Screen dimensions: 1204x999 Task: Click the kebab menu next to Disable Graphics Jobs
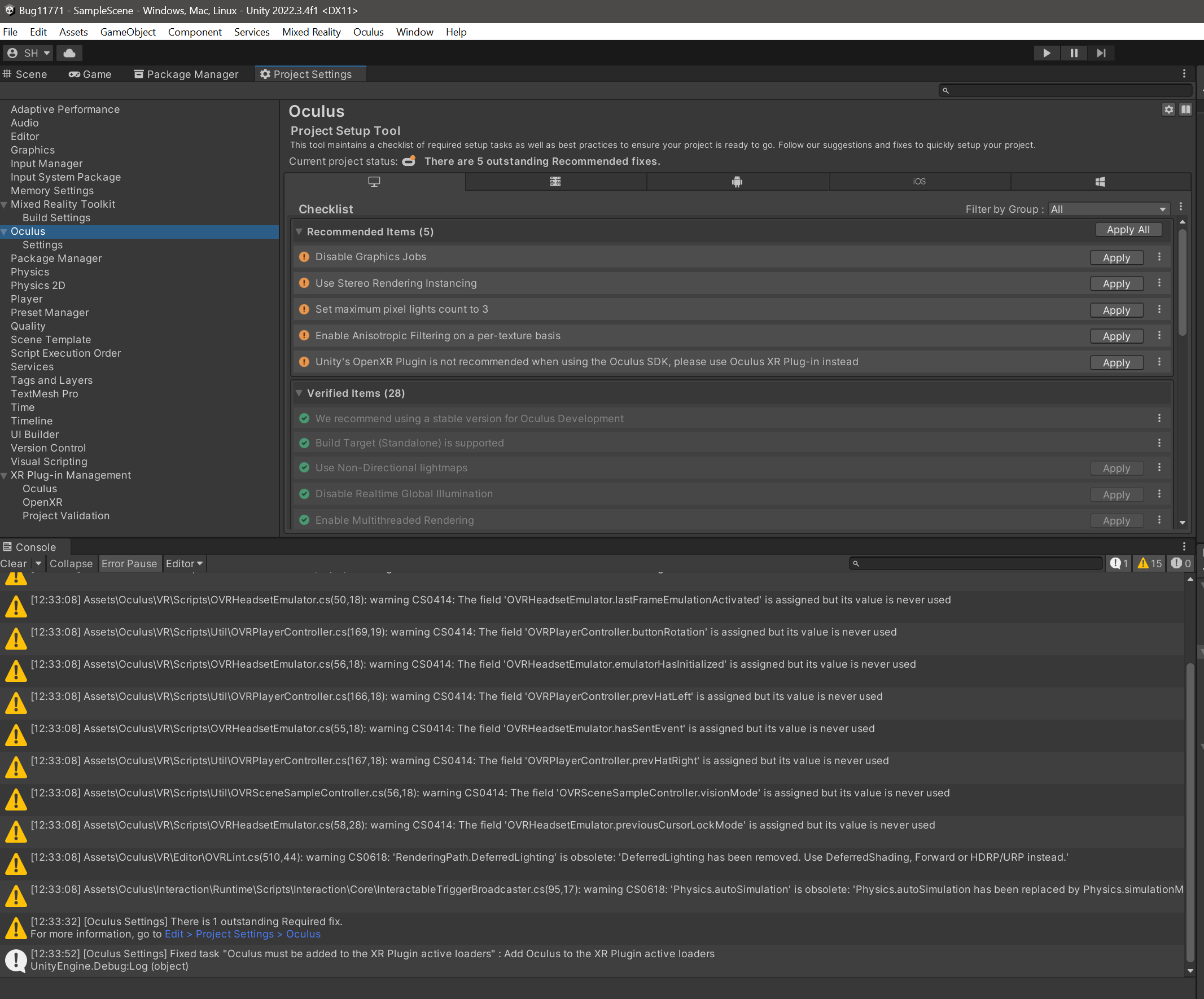coord(1159,257)
